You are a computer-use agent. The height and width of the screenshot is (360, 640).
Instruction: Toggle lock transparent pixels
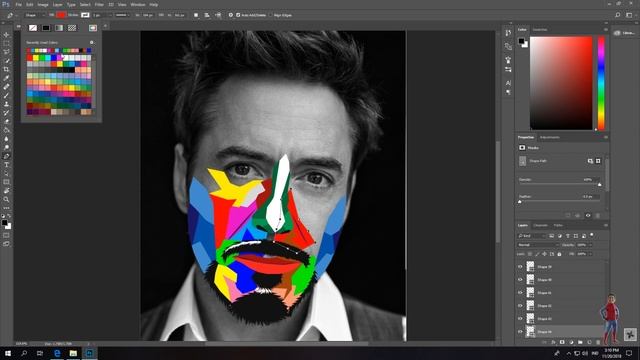pos(530,254)
